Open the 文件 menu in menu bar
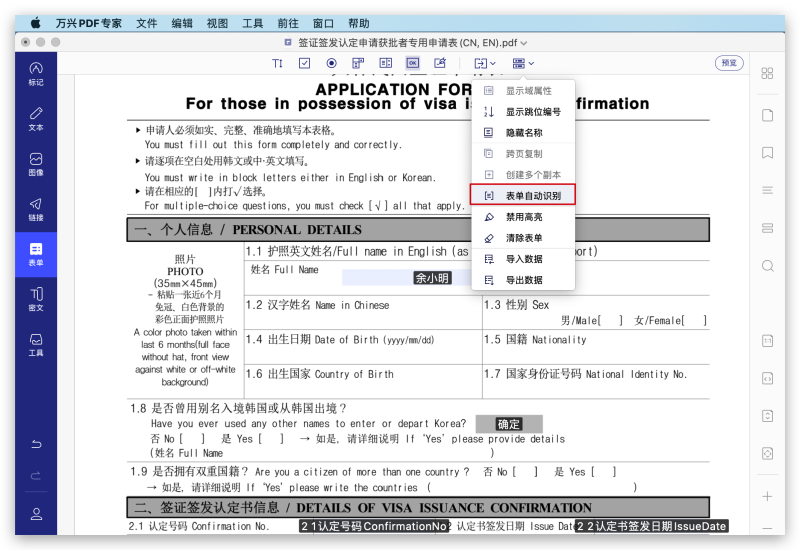This screenshot has width=800, height=550. [146, 23]
